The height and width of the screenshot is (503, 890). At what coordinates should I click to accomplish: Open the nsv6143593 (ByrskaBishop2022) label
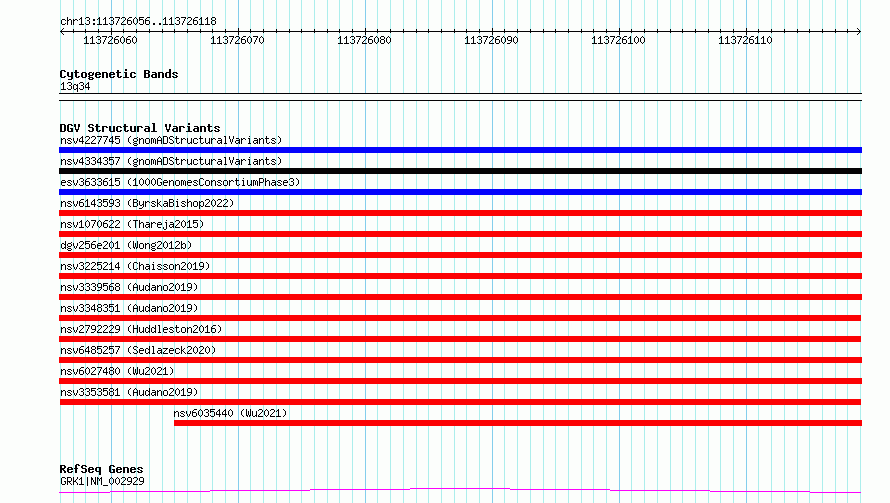tap(147, 203)
